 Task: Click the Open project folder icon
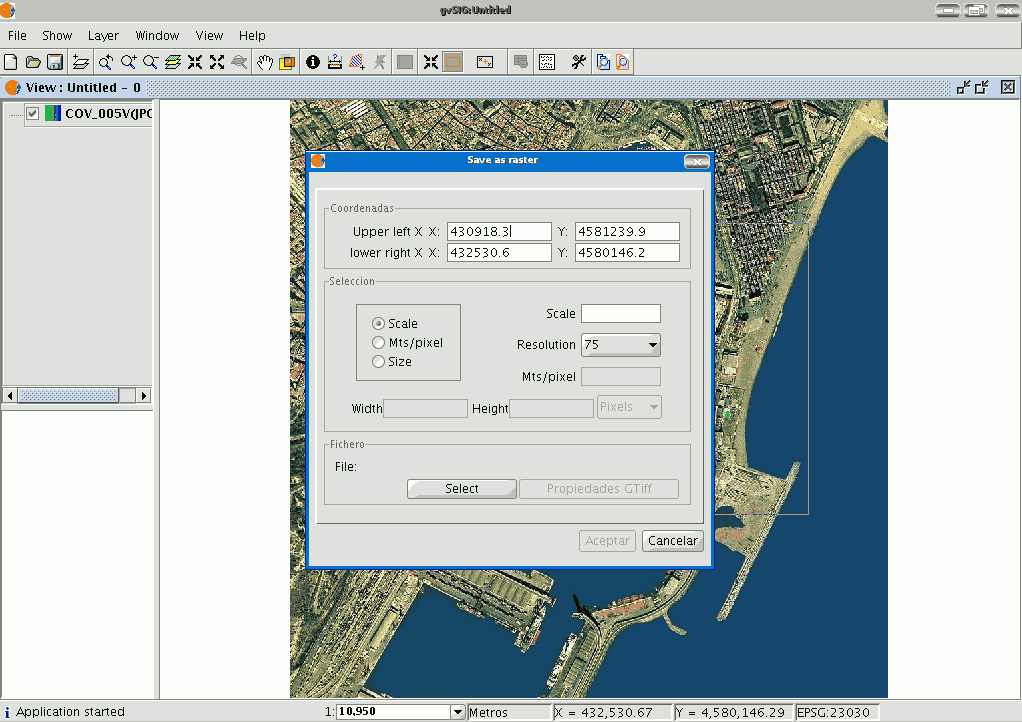[33, 62]
